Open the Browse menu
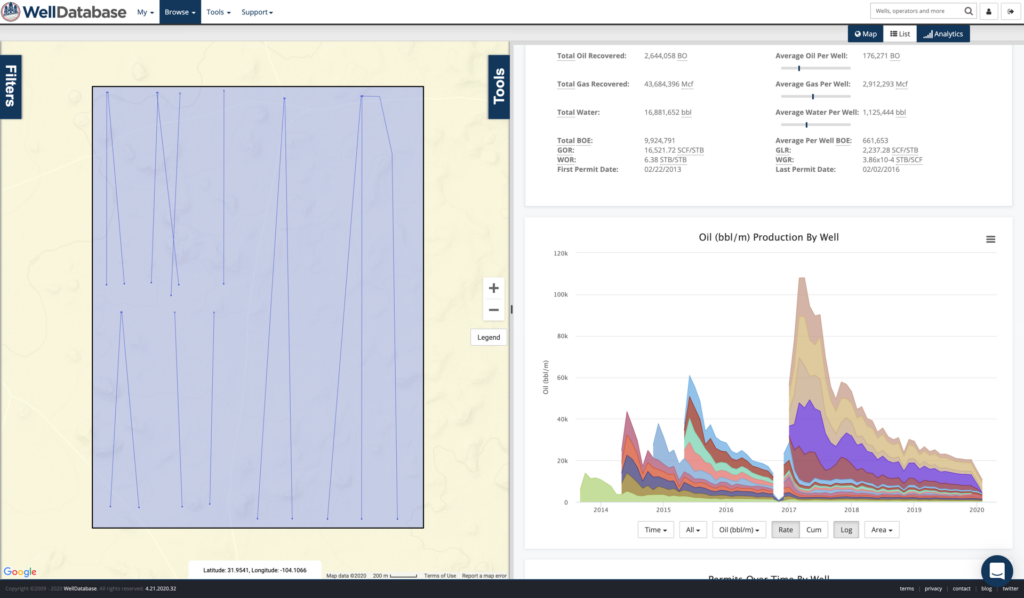This screenshot has width=1024, height=598. click(x=180, y=12)
